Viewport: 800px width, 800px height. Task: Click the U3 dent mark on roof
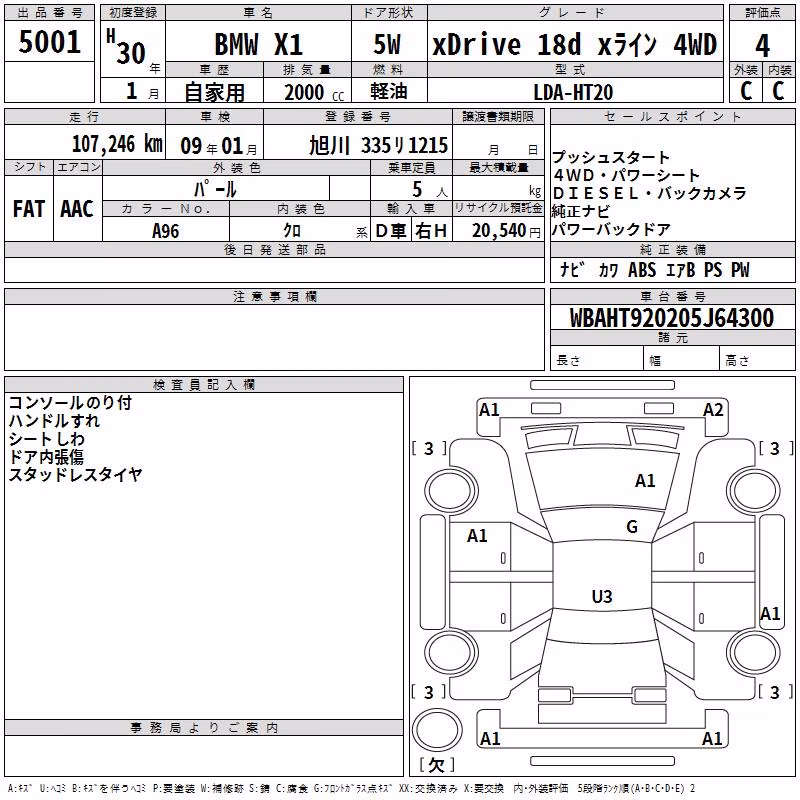click(x=602, y=596)
